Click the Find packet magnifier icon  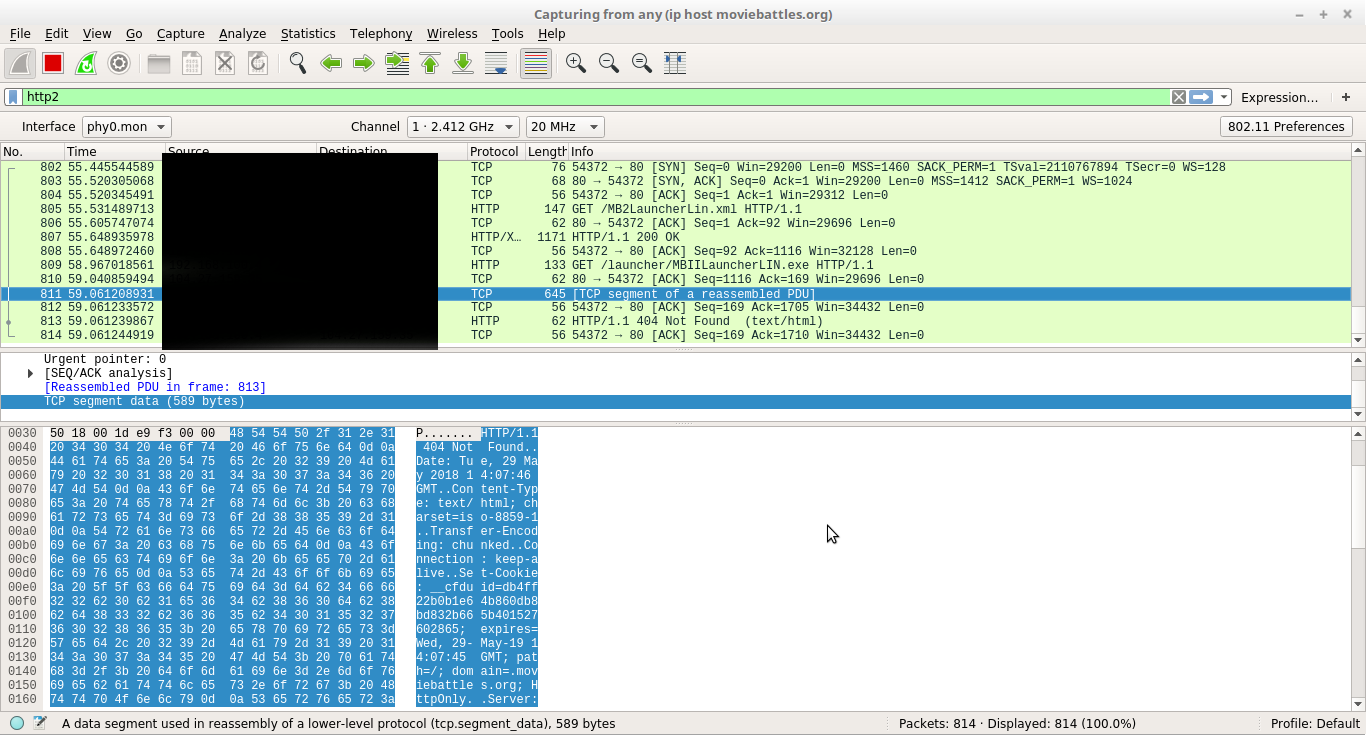(297, 63)
